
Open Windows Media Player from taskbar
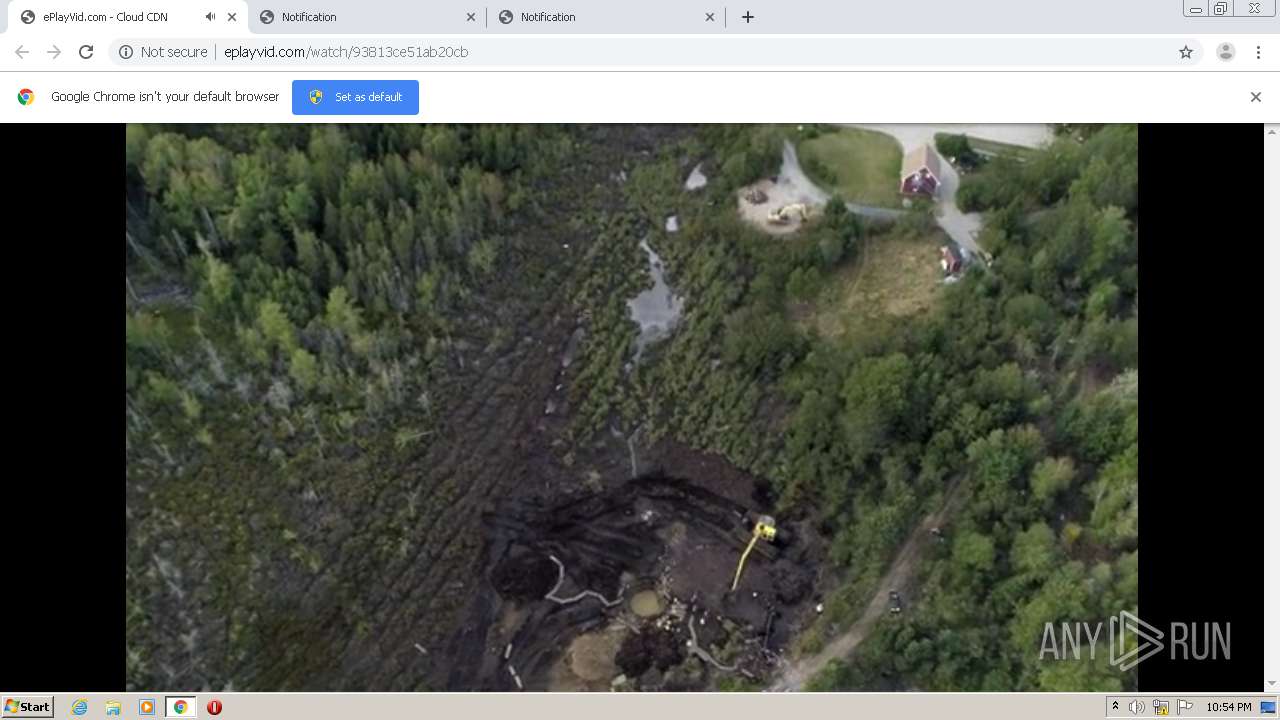coord(147,707)
